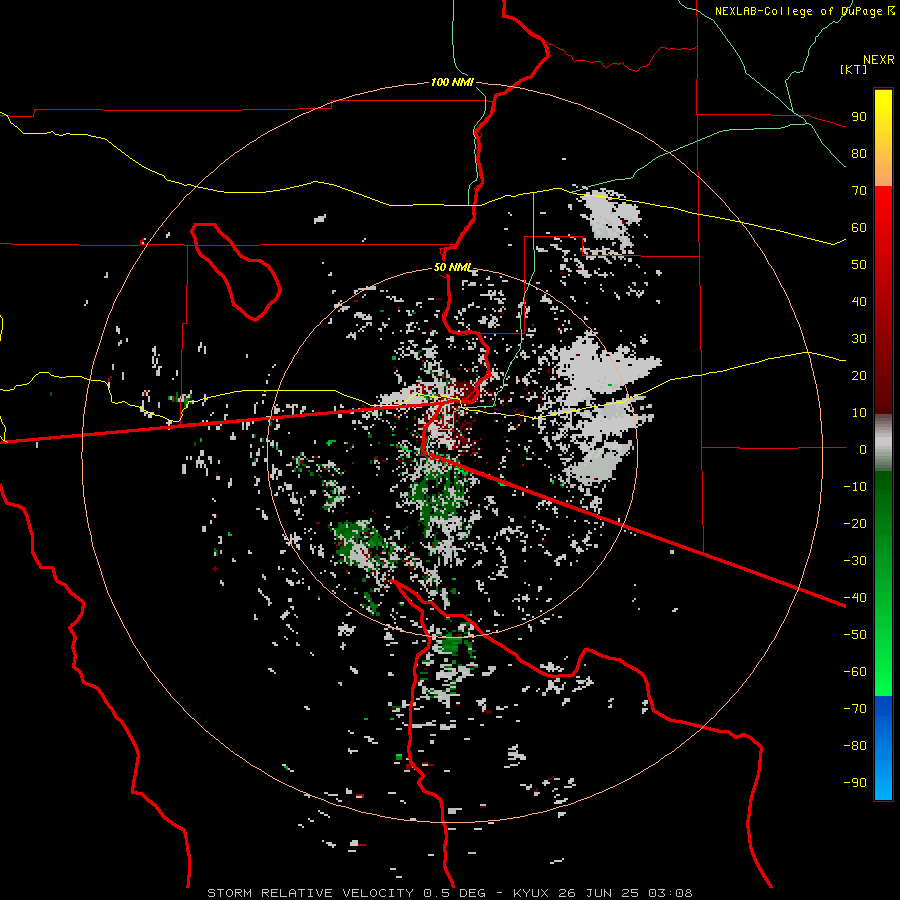Select the -80 knot scale label
The height and width of the screenshot is (900, 900).
(855, 746)
